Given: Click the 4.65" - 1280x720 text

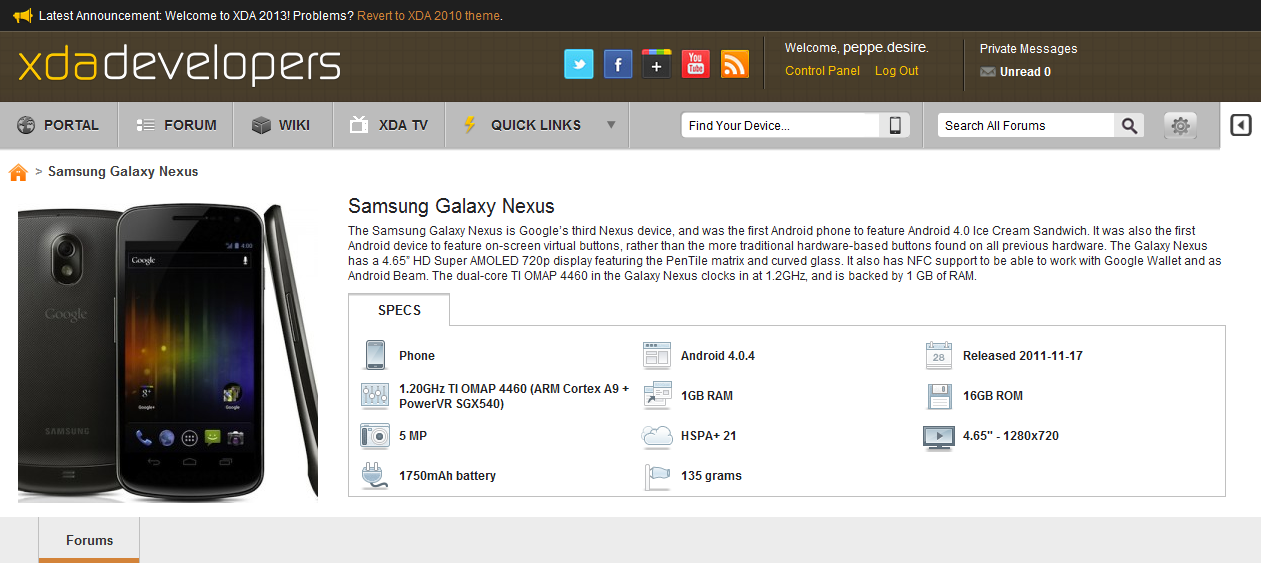Looking at the screenshot, I should tap(1010, 436).
